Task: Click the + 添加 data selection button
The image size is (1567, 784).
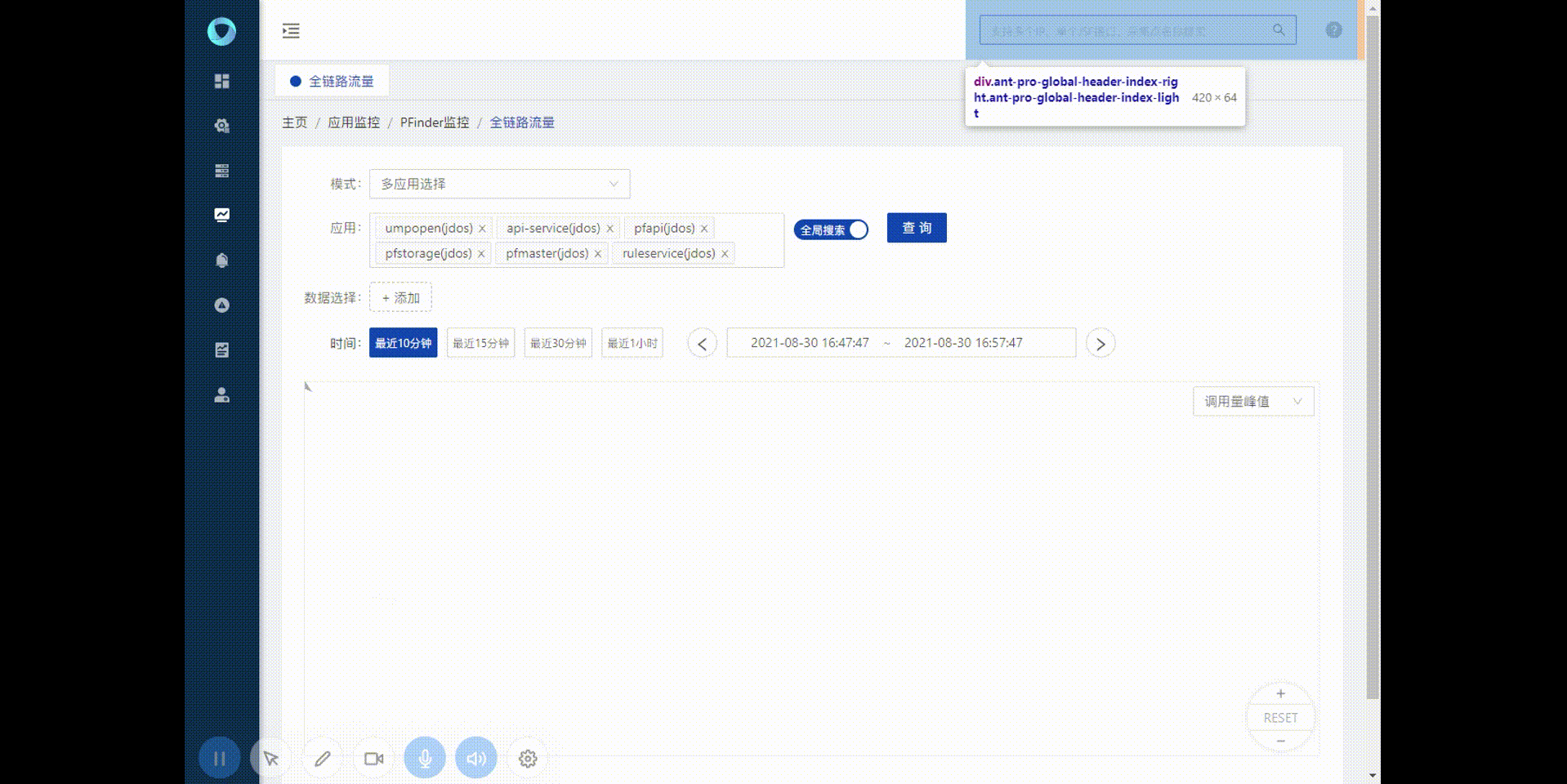Action: 400,297
